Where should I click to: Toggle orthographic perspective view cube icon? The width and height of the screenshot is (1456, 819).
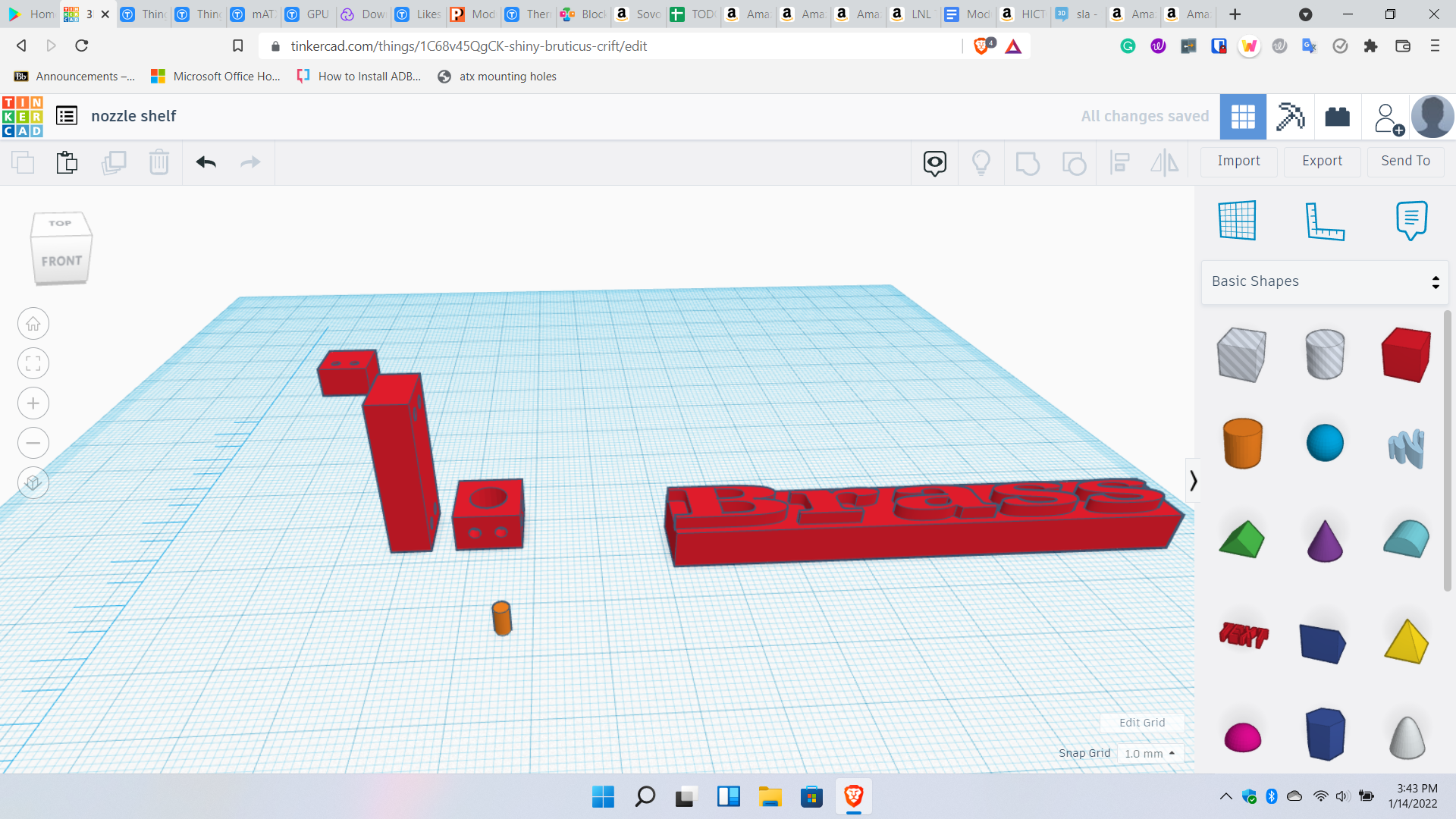pos(33,483)
